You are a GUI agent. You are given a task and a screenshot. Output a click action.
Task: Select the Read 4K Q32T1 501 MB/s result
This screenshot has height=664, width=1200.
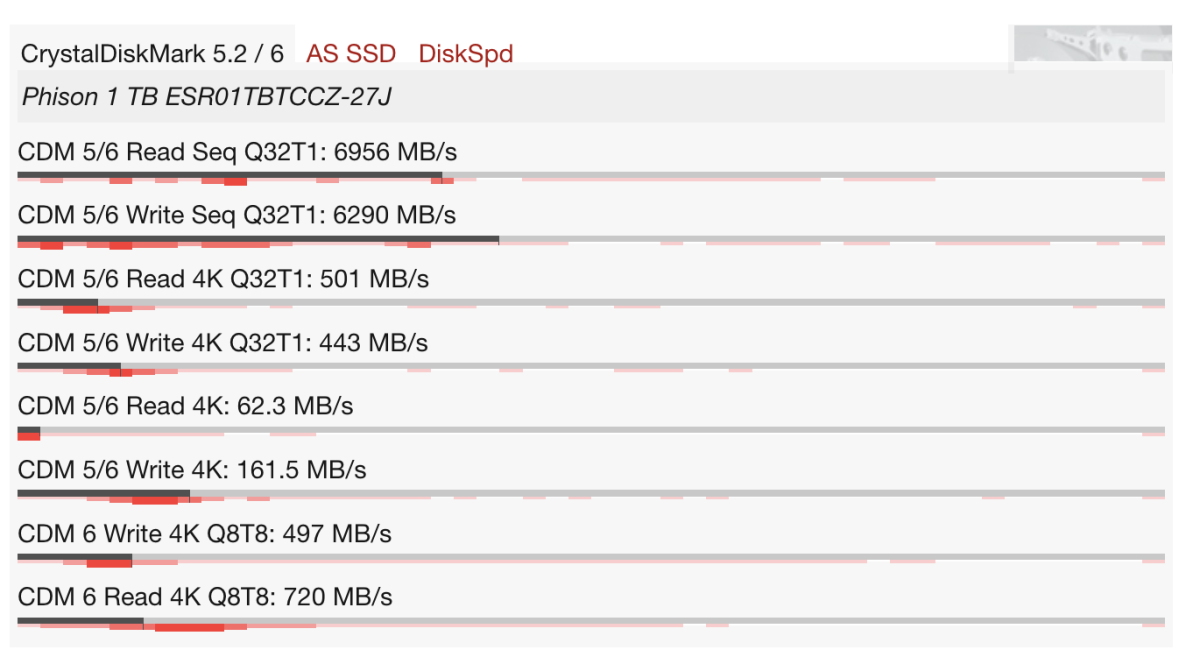(x=223, y=279)
